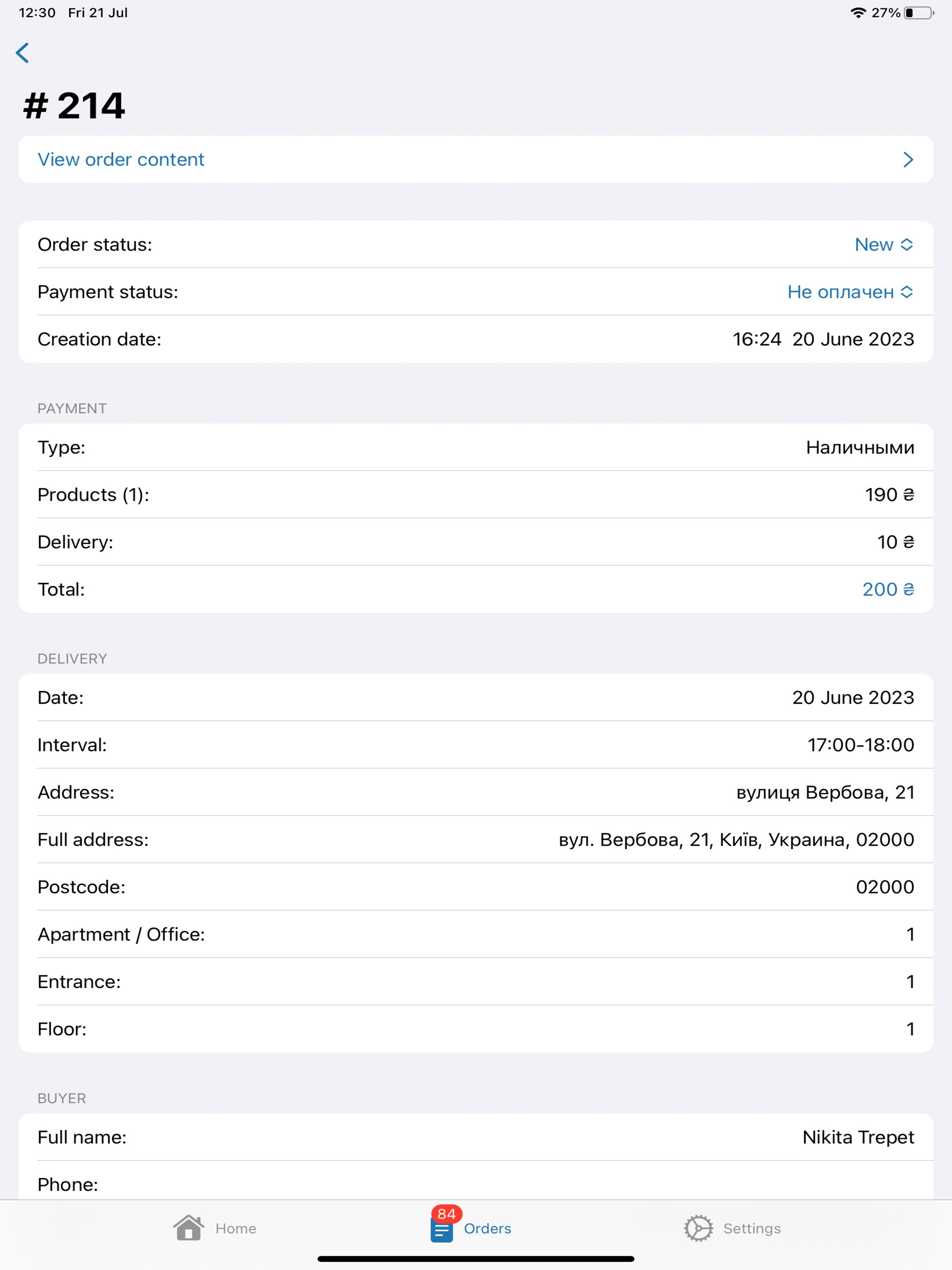This screenshot has width=952, height=1270.
Task: Tap the 84 orders badge
Action: coord(447,1214)
